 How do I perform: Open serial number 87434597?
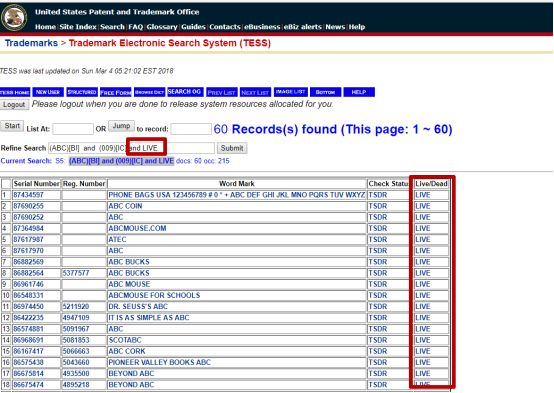pos(28,195)
